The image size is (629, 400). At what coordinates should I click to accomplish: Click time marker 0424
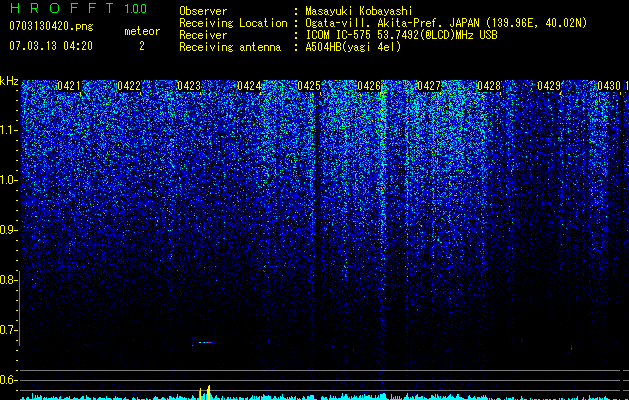click(249, 86)
